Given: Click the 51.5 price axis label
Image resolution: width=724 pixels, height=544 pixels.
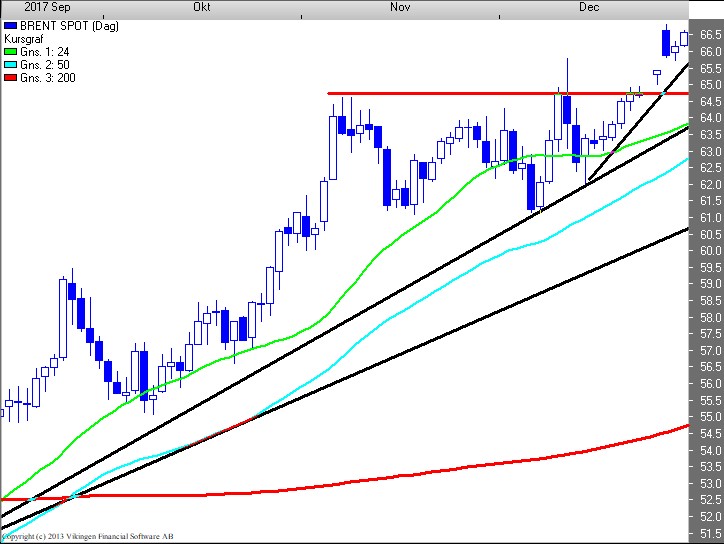Looking at the screenshot, I should pos(710,533).
